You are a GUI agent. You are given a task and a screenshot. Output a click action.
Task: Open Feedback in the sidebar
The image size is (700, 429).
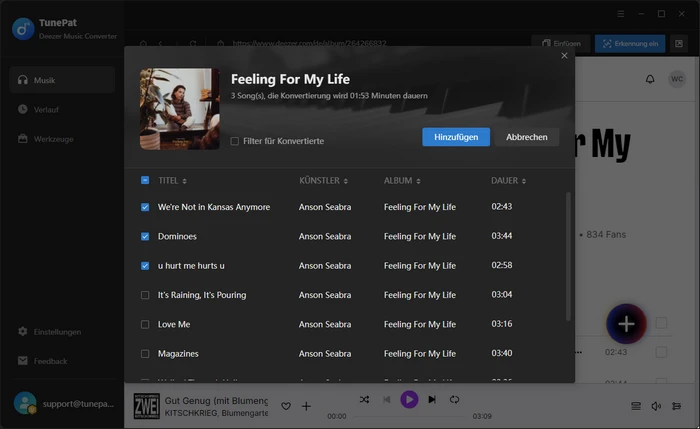point(62,361)
